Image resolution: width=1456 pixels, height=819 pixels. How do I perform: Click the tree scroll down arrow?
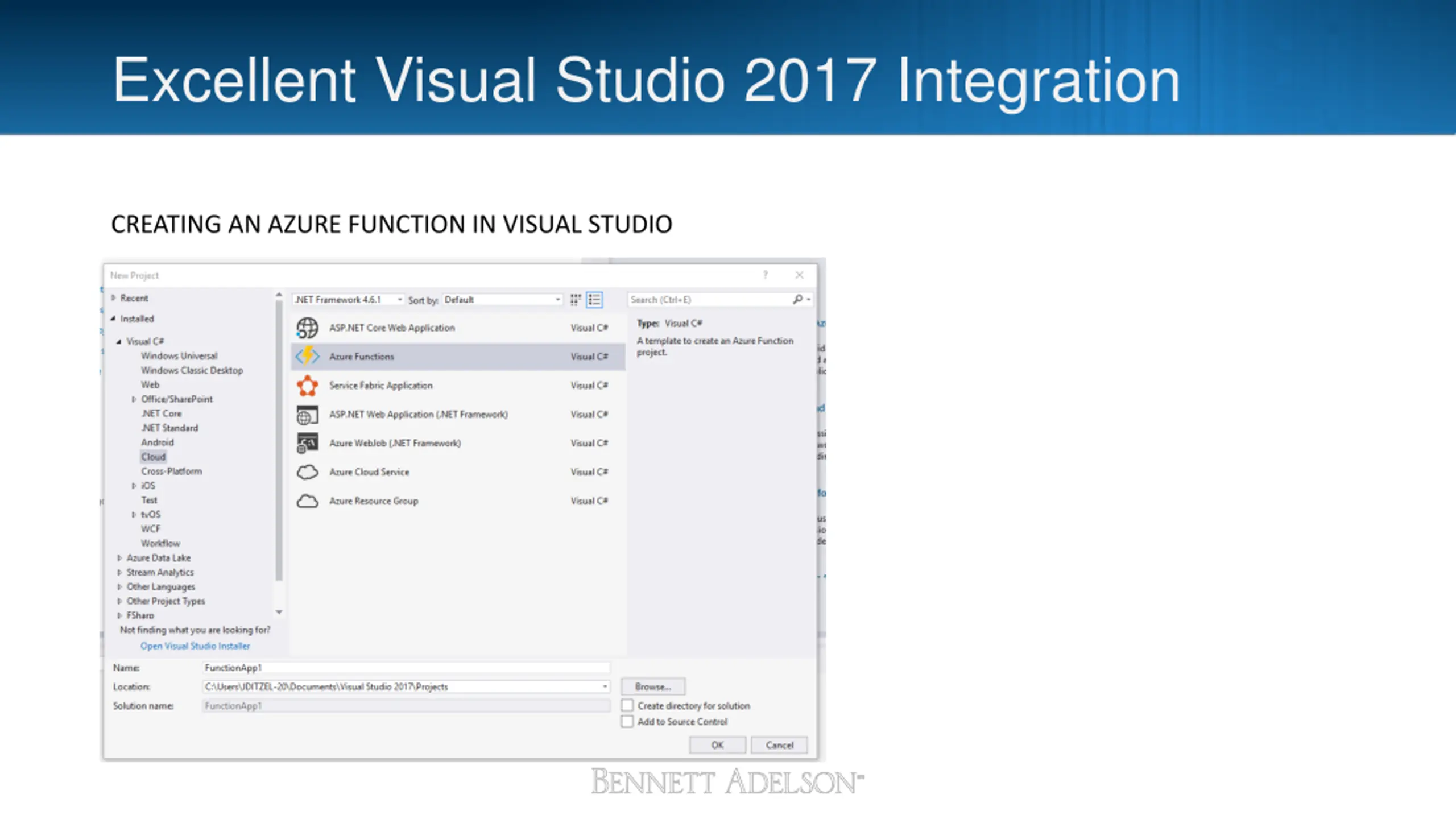tap(279, 613)
